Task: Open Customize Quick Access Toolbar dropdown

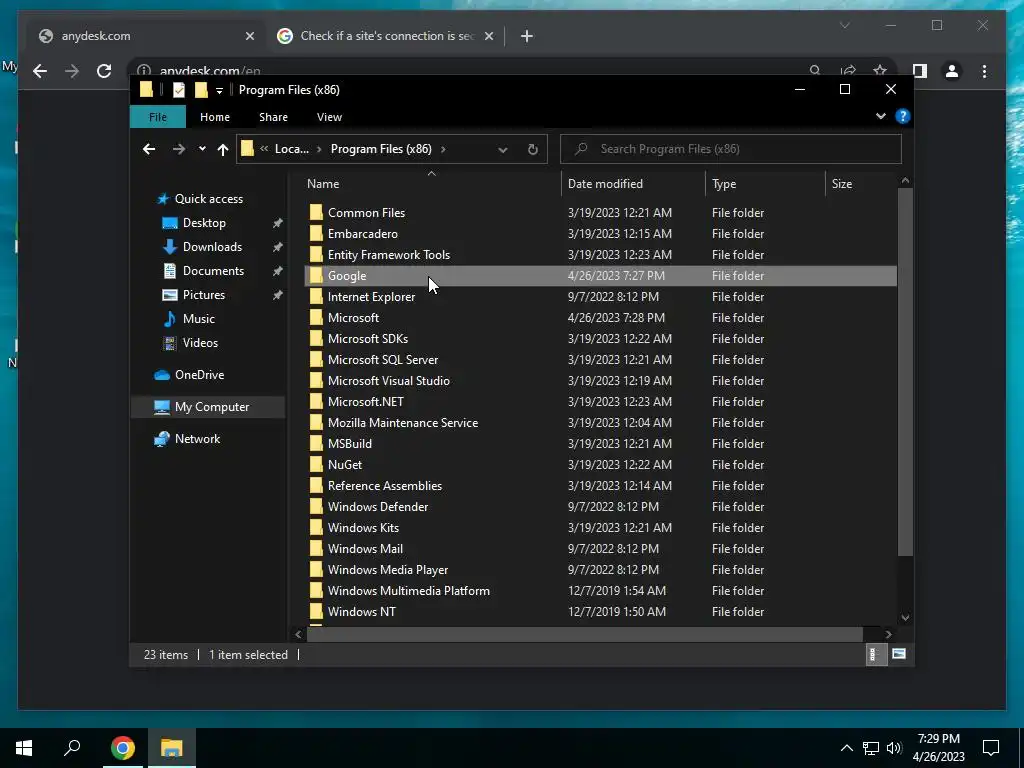Action: [x=219, y=91]
